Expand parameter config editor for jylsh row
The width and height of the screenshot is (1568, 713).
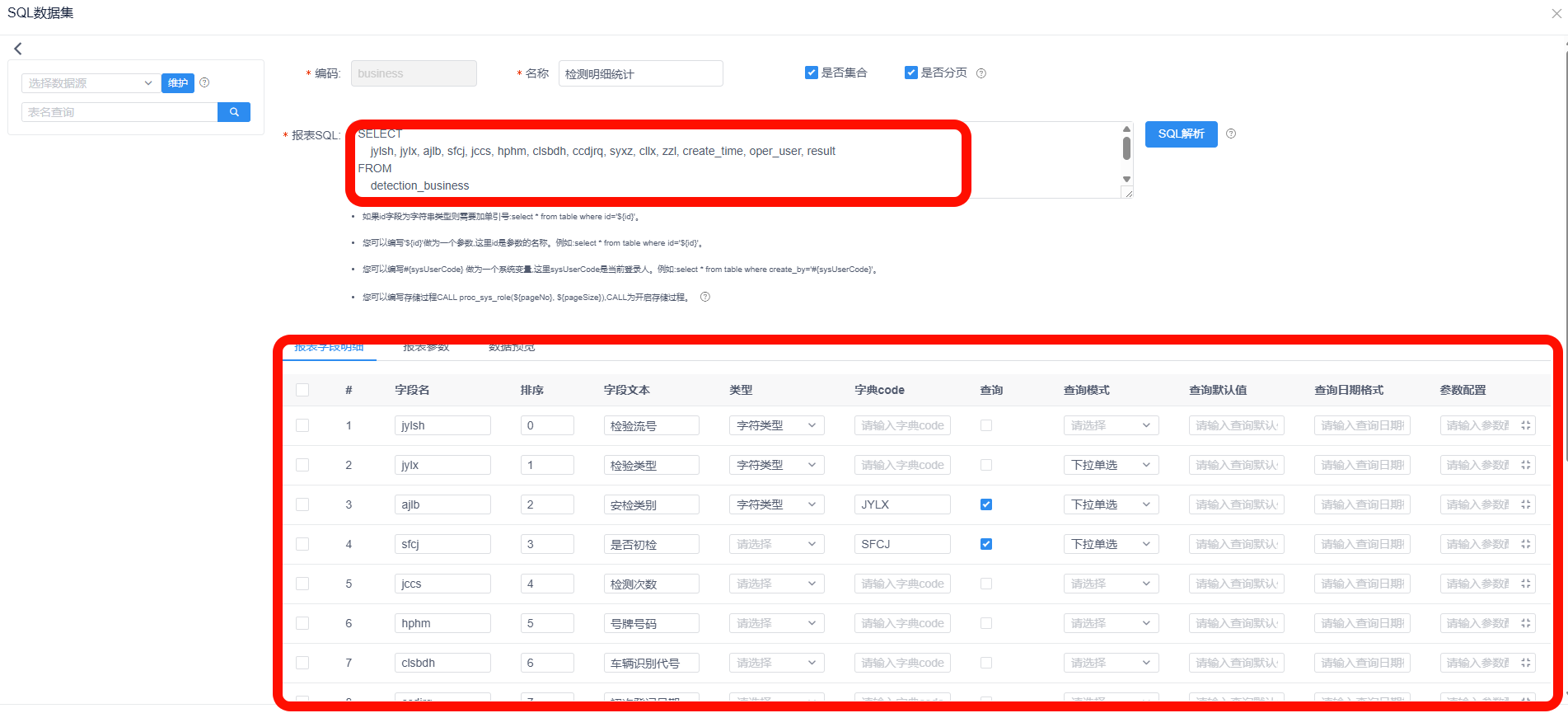pos(1525,426)
